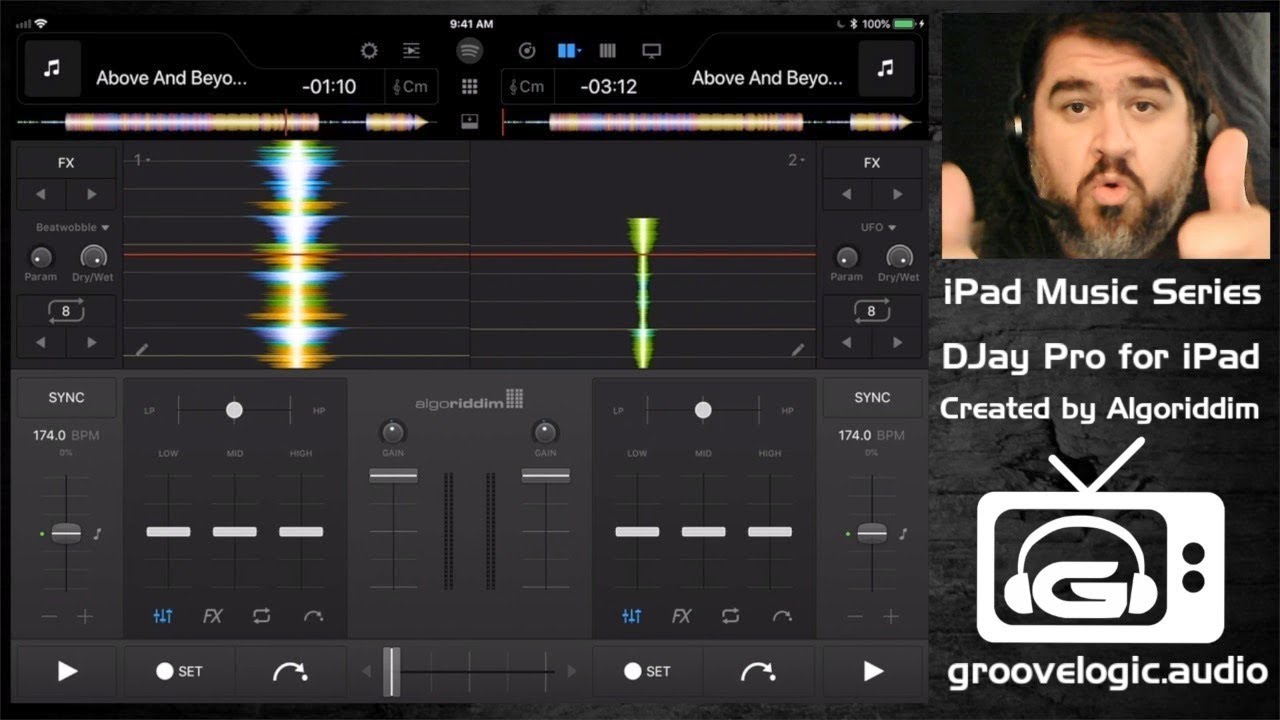Screen dimensions: 1280x720
Task: Open deck 2 key Cm
Action: pos(526,87)
